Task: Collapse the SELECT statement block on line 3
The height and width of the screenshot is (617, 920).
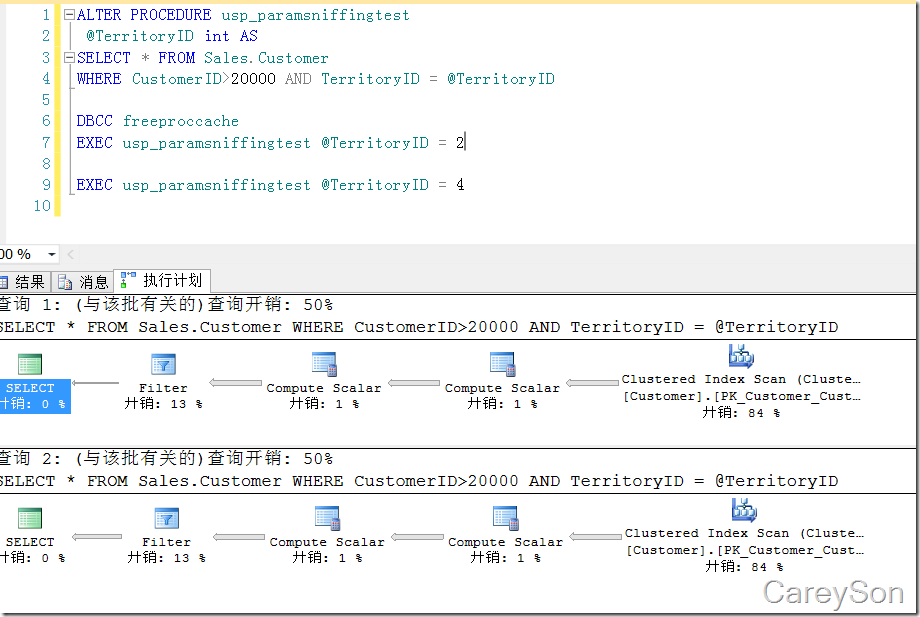Action: point(68,58)
